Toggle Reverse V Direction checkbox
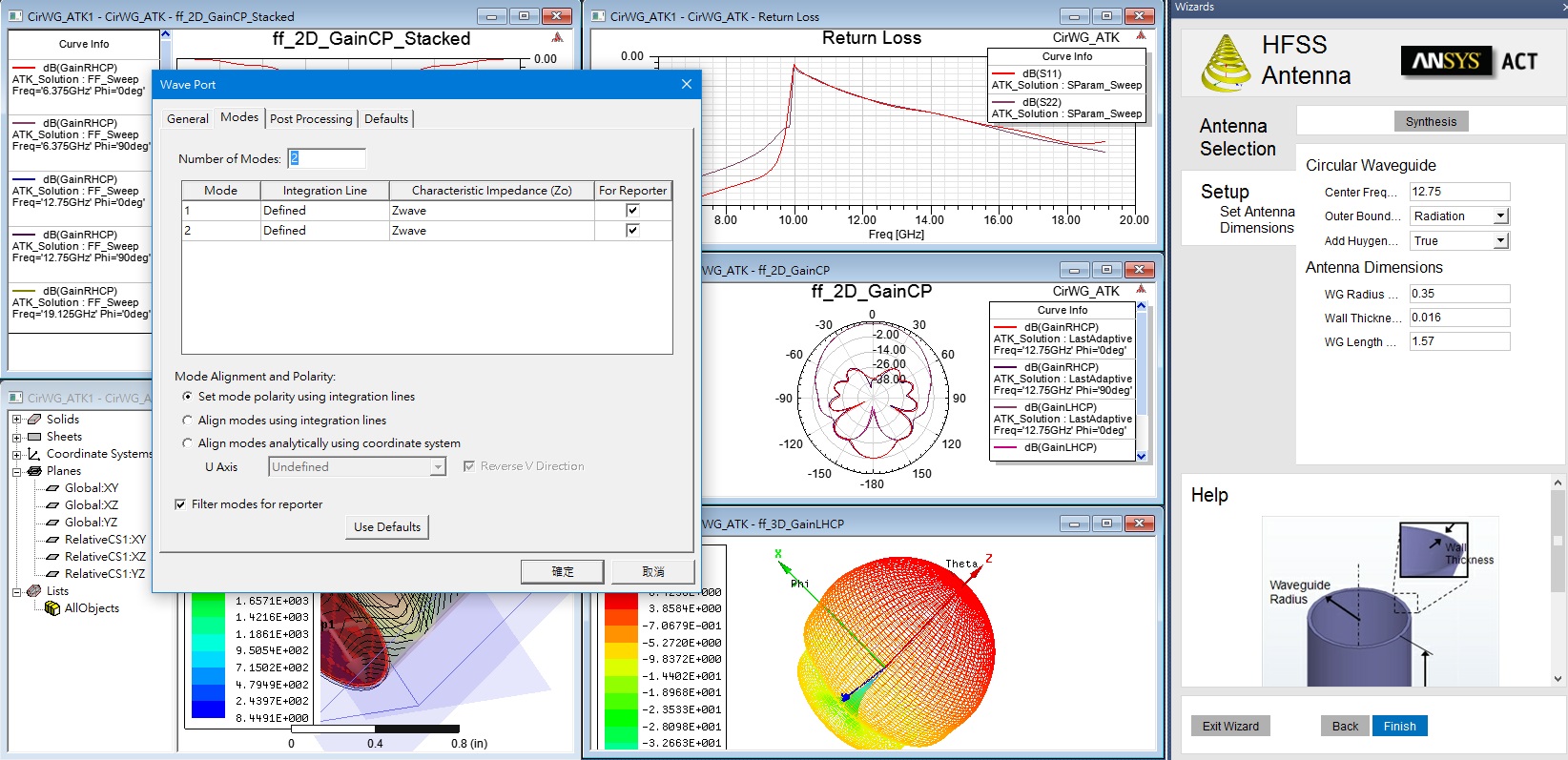The height and width of the screenshot is (760, 1568). click(469, 466)
